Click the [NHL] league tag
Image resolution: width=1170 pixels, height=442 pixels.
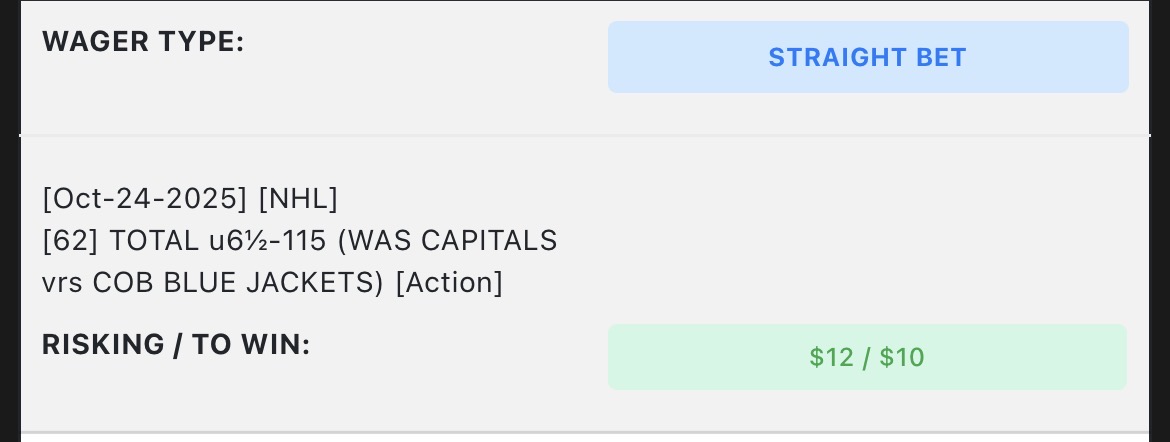pos(298,199)
